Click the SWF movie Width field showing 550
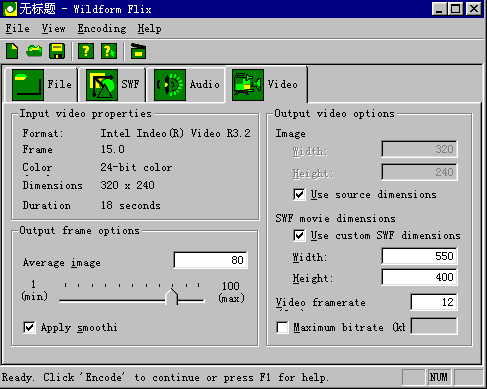 (x=419, y=256)
